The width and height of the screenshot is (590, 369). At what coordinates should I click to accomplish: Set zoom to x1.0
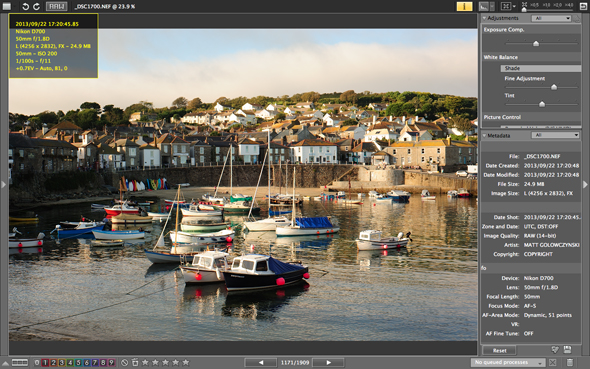point(546,5)
